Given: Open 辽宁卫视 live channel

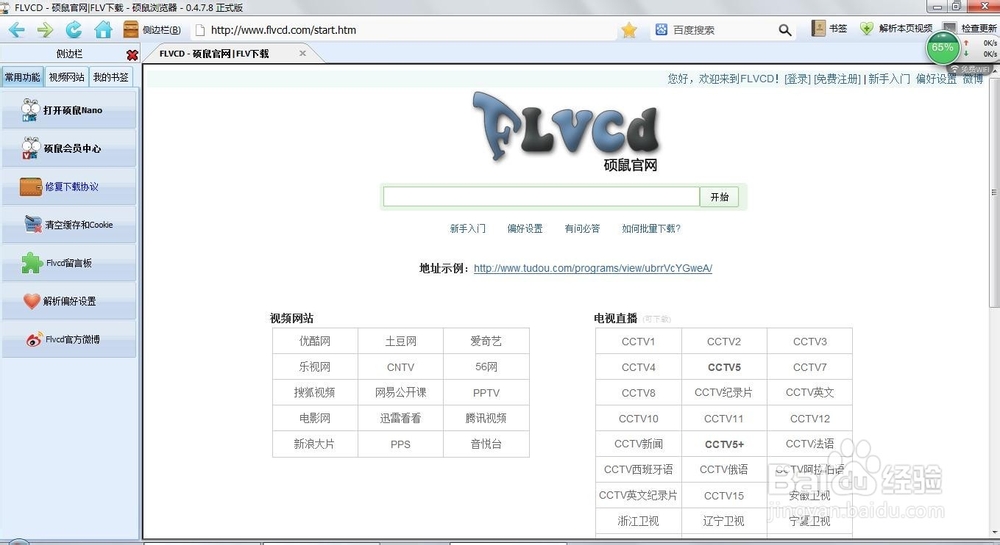Looking at the screenshot, I should coord(724,521).
